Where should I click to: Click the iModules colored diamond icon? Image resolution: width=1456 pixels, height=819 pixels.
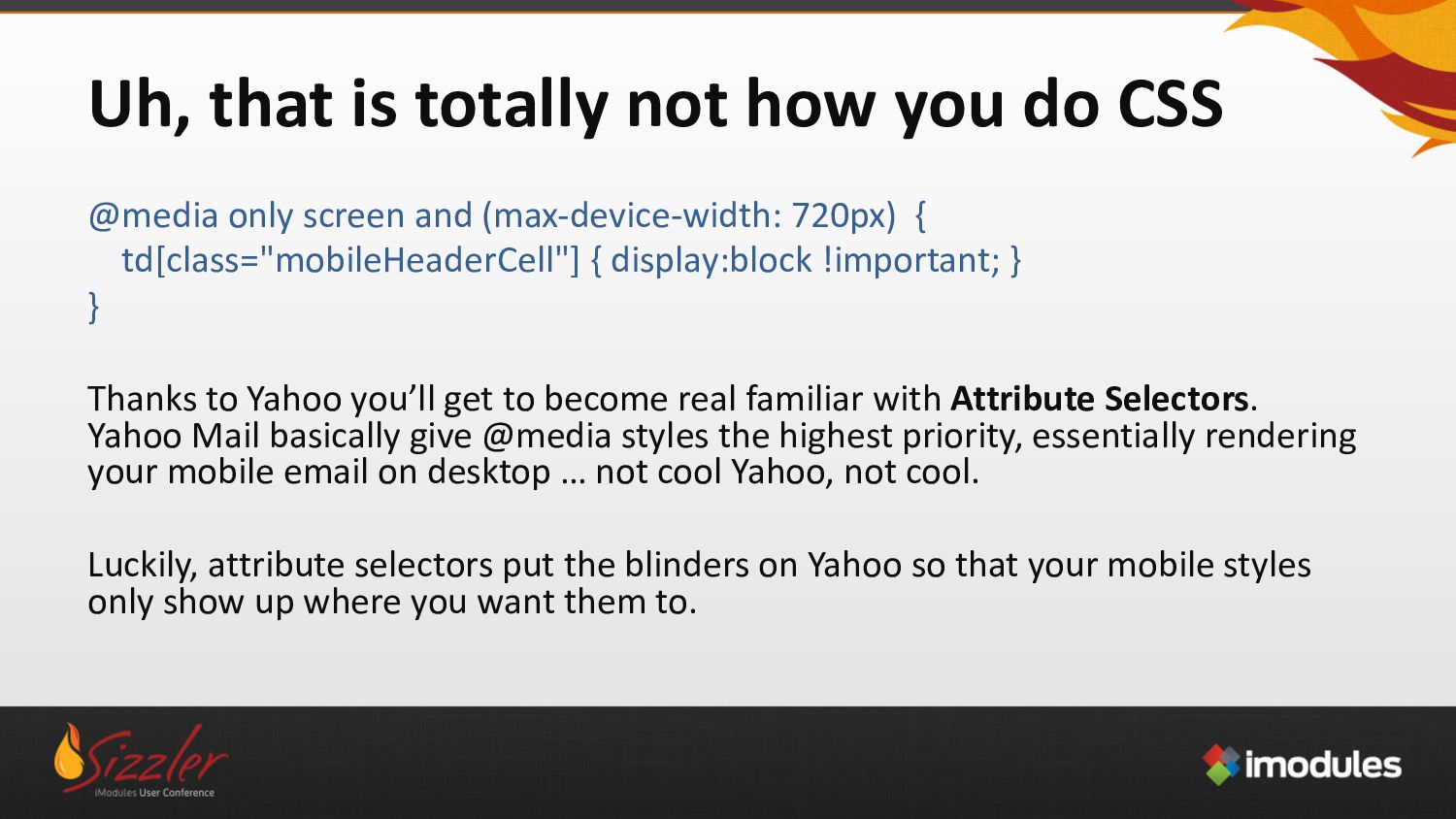click(1222, 765)
